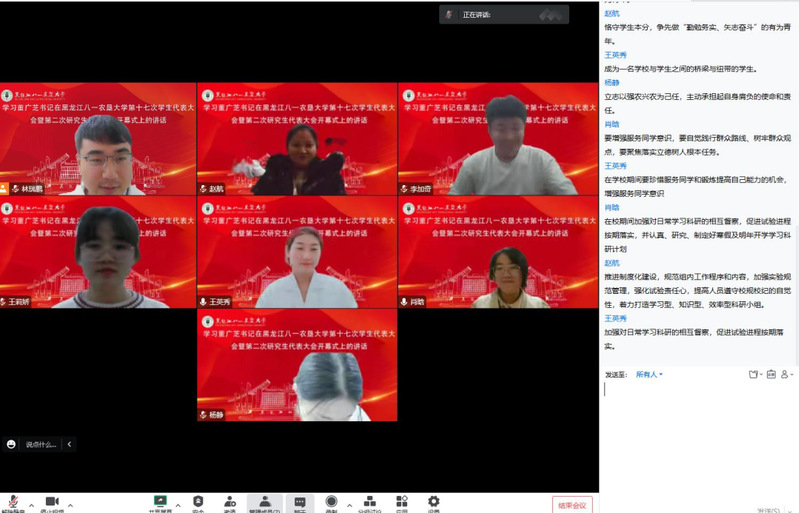Click the red 结束会议 button
Viewport: 799px width, 513px height.
point(572,505)
